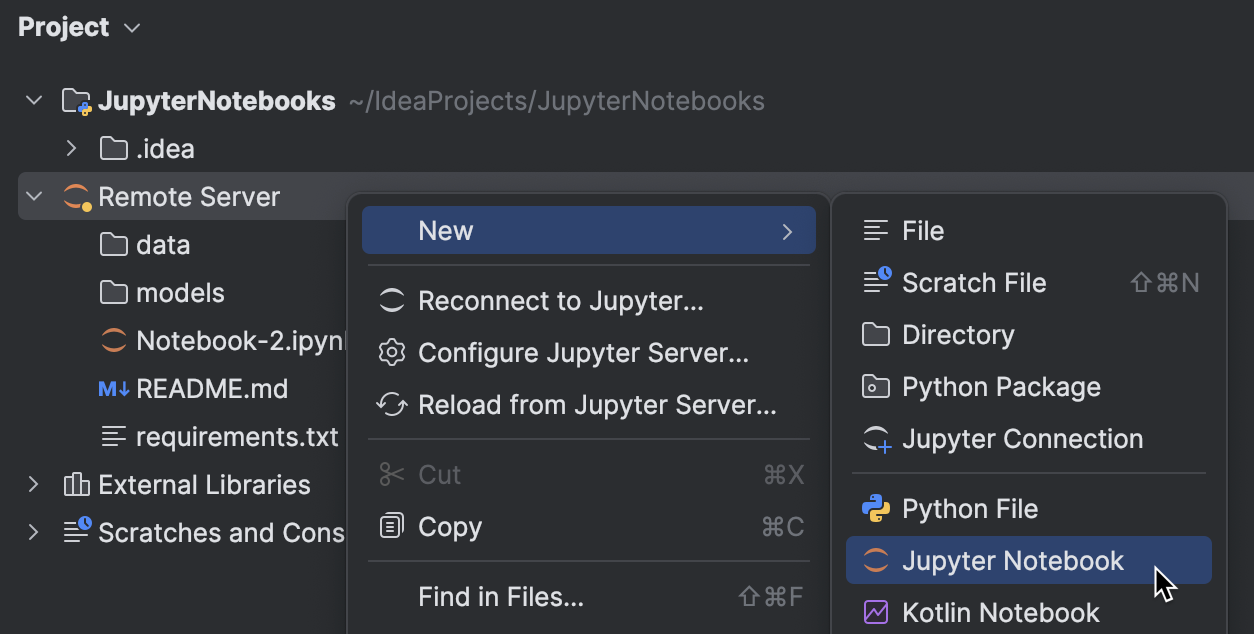Select the Notebook-2.ipynb file
This screenshot has height=634, width=1254.
(238, 341)
